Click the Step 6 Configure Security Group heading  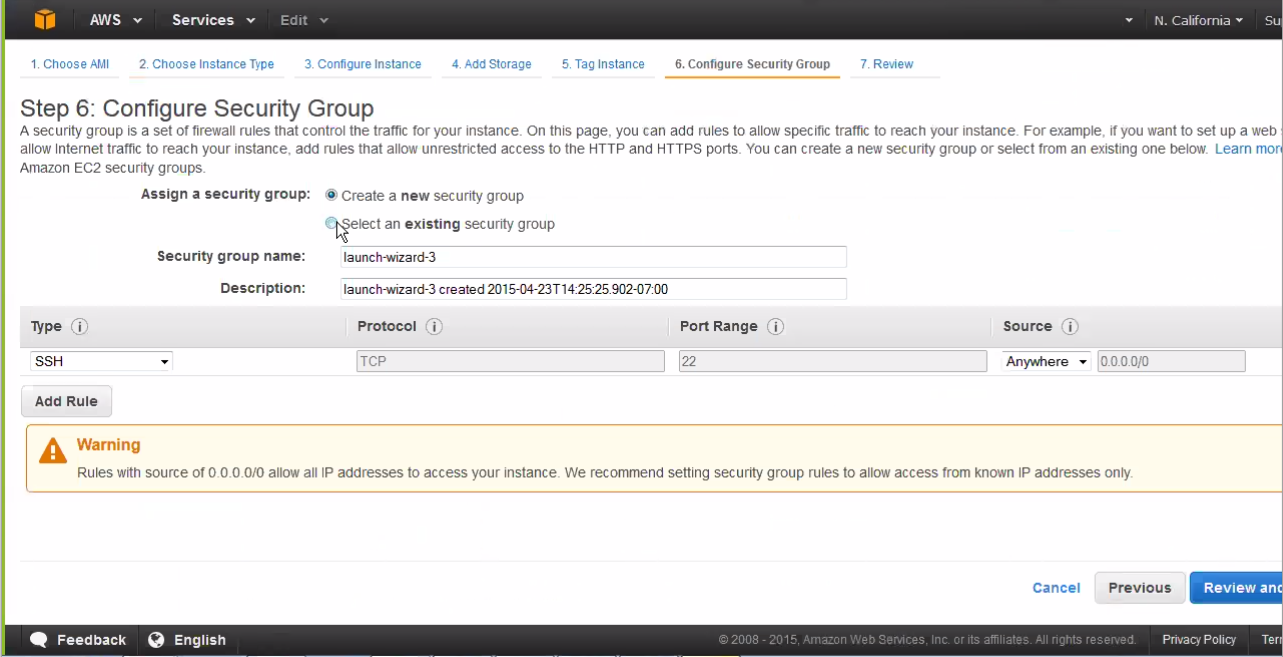(197, 108)
